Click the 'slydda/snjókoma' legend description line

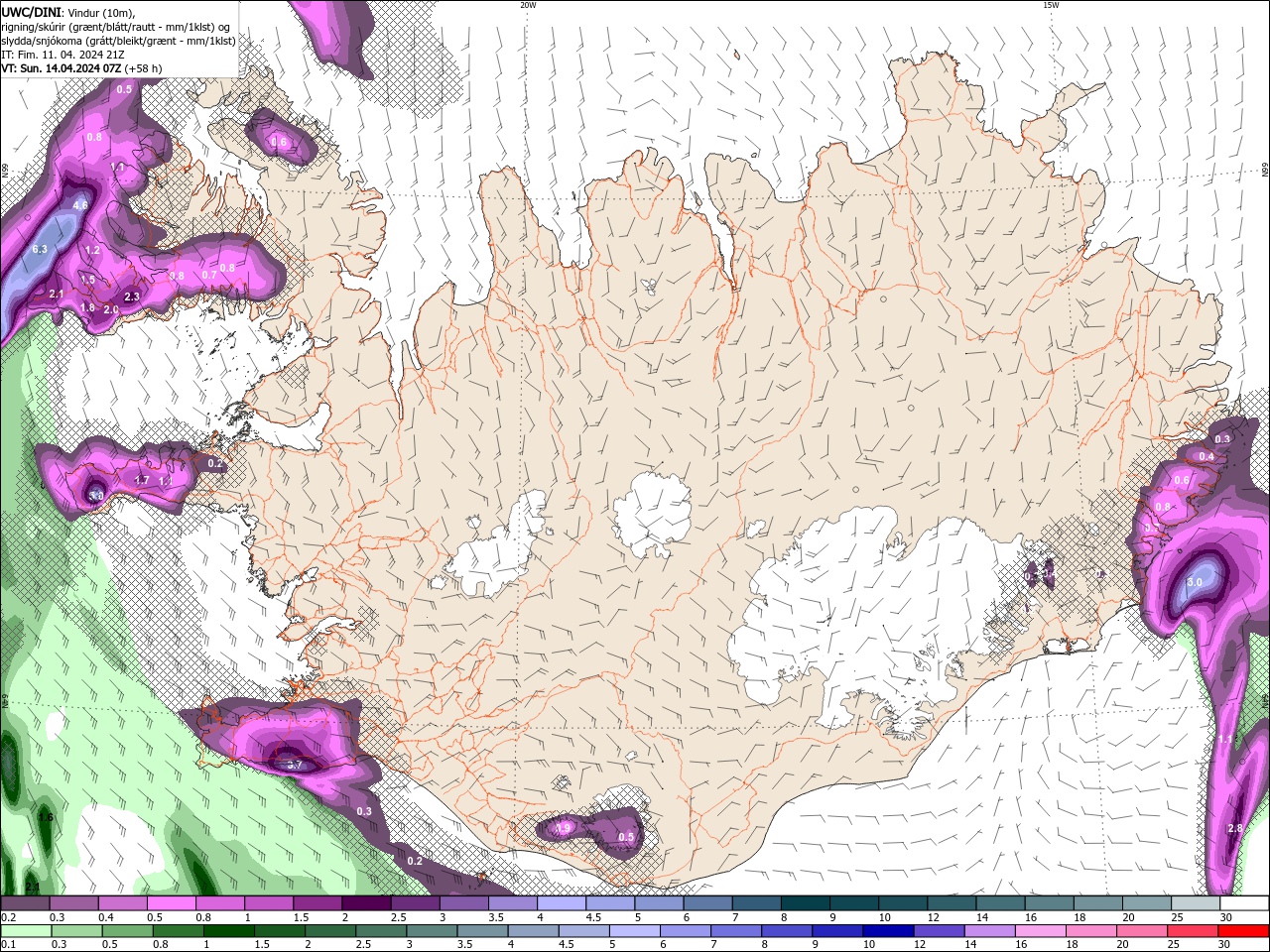[x=118, y=41]
